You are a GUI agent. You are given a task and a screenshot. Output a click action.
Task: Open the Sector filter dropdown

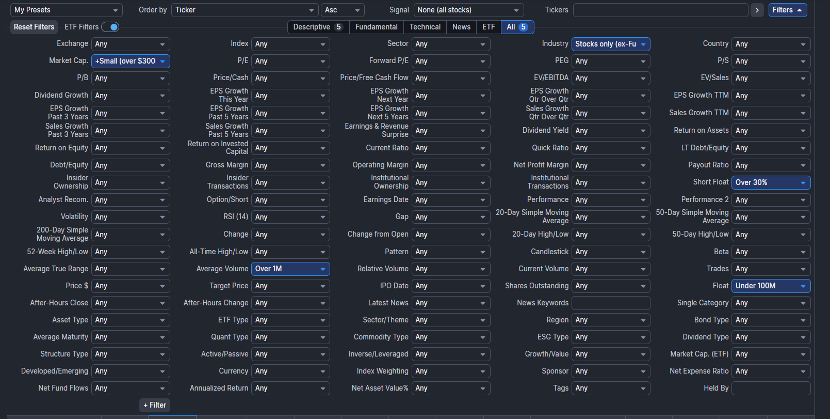[x=451, y=44]
